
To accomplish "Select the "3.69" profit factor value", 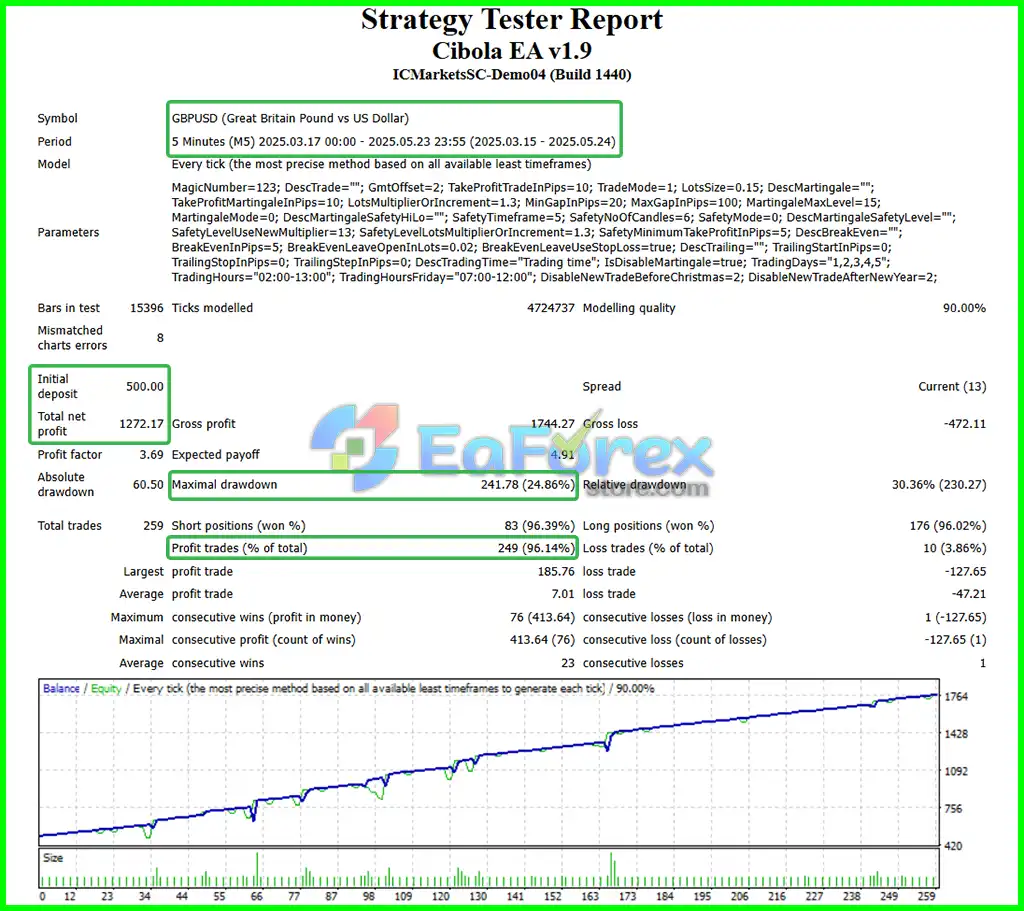I will [151, 455].
